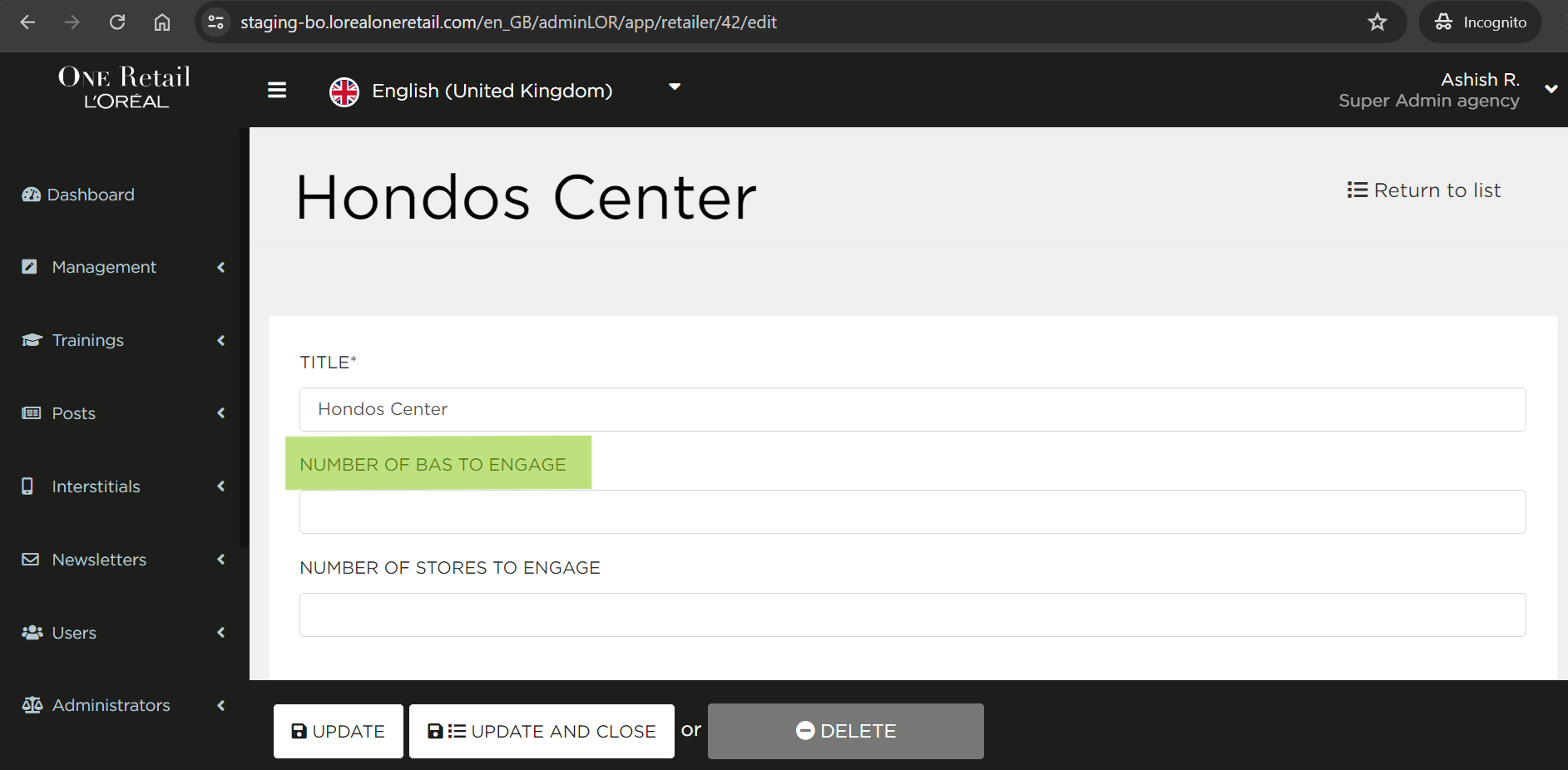Viewport: 1568px width, 770px height.
Task: Open the One Retail L'Oréal logo
Action: pos(125,87)
